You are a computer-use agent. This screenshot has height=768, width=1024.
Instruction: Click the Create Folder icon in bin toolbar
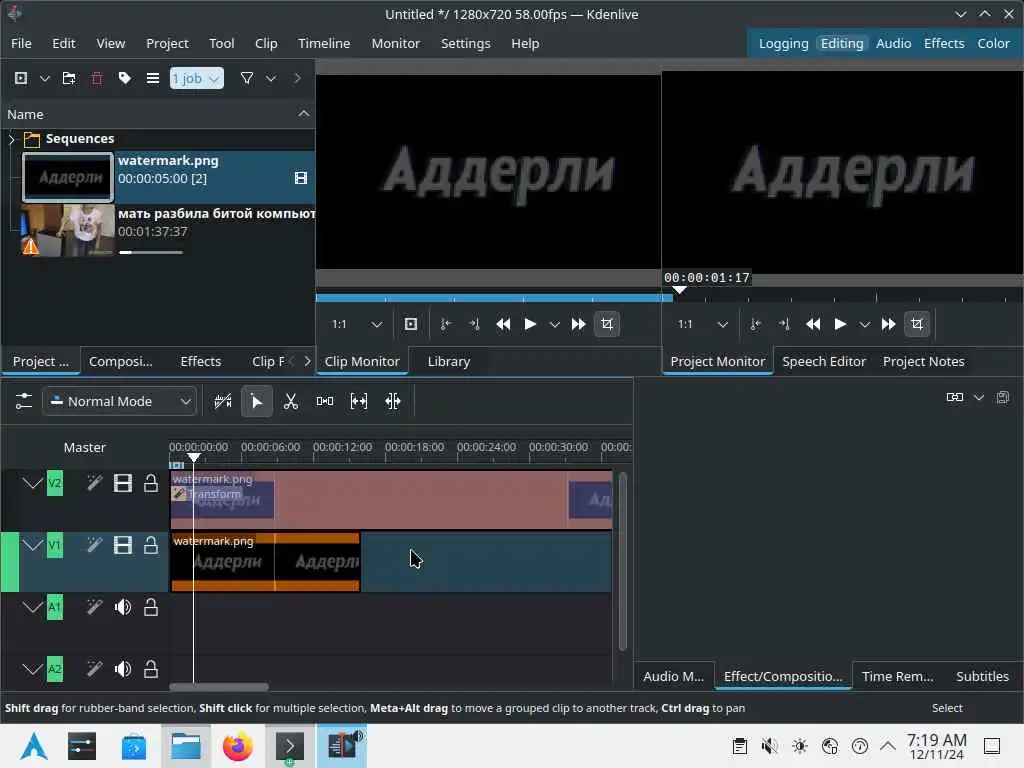click(69, 78)
